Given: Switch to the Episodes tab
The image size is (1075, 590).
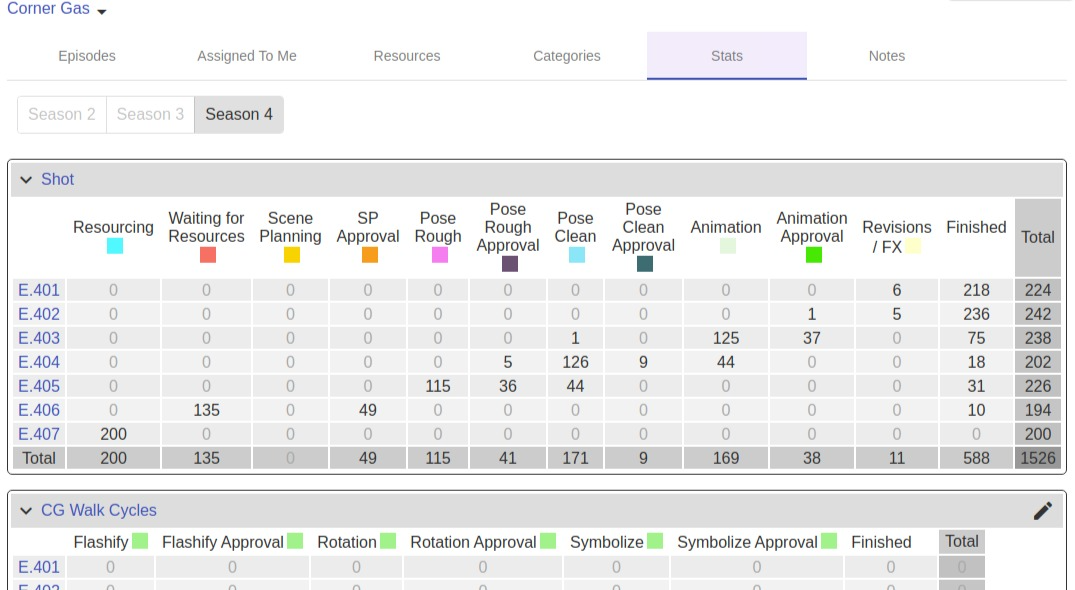Looking at the screenshot, I should [87, 56].
